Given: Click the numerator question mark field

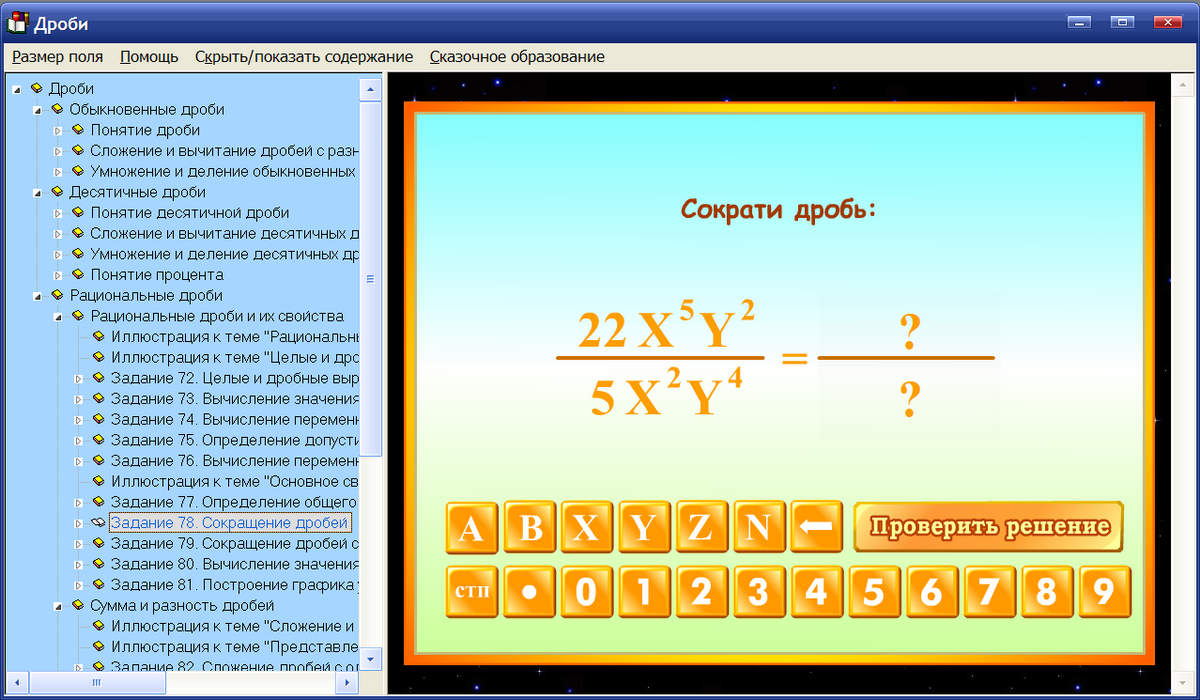Looking at the screenshot, I should [909, 331].
